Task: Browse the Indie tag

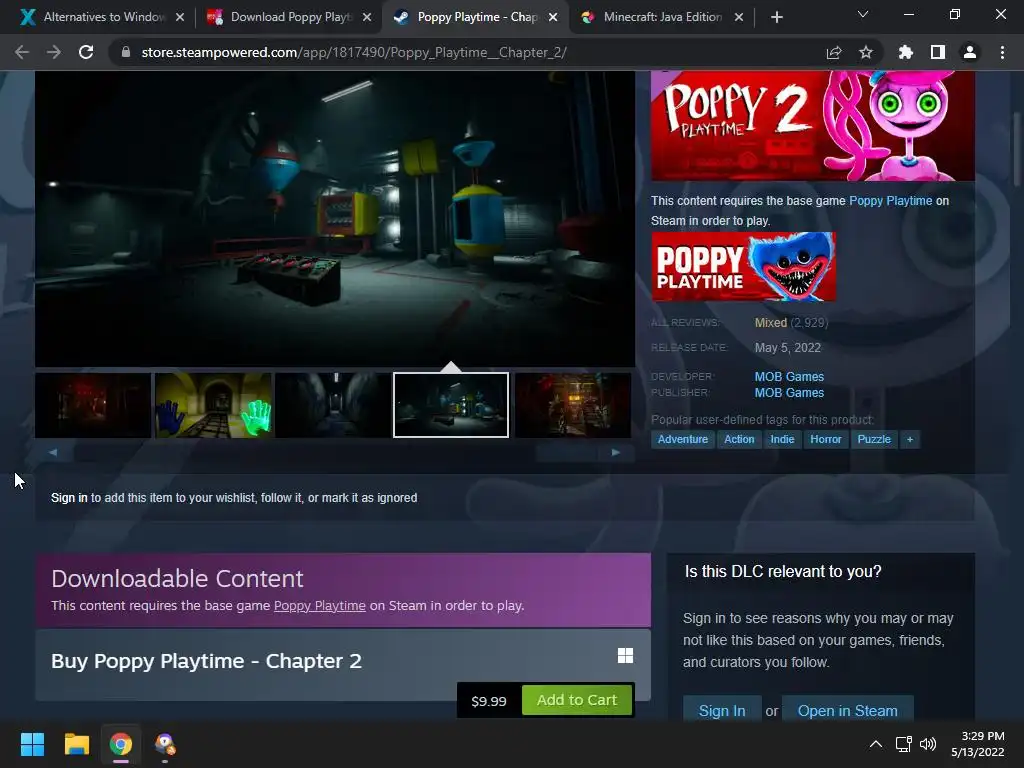Action: (x=782, y=440)
